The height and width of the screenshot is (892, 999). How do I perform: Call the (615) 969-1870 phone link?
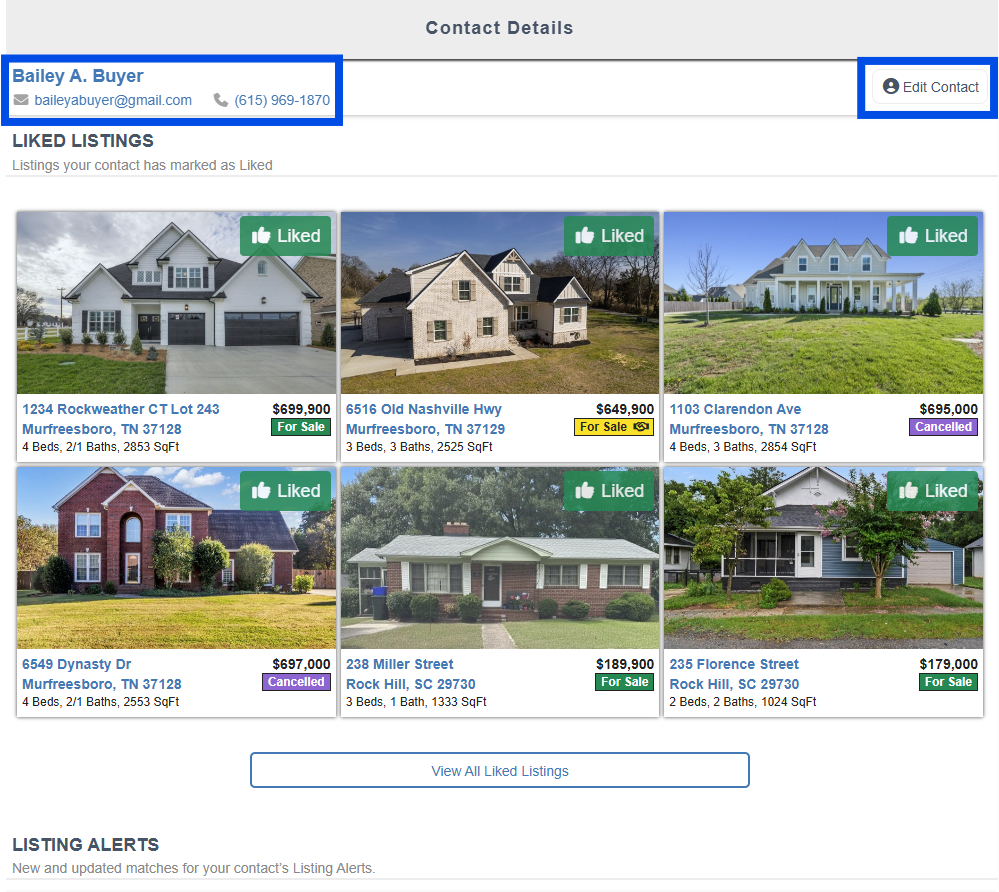(x=282, y=100)
